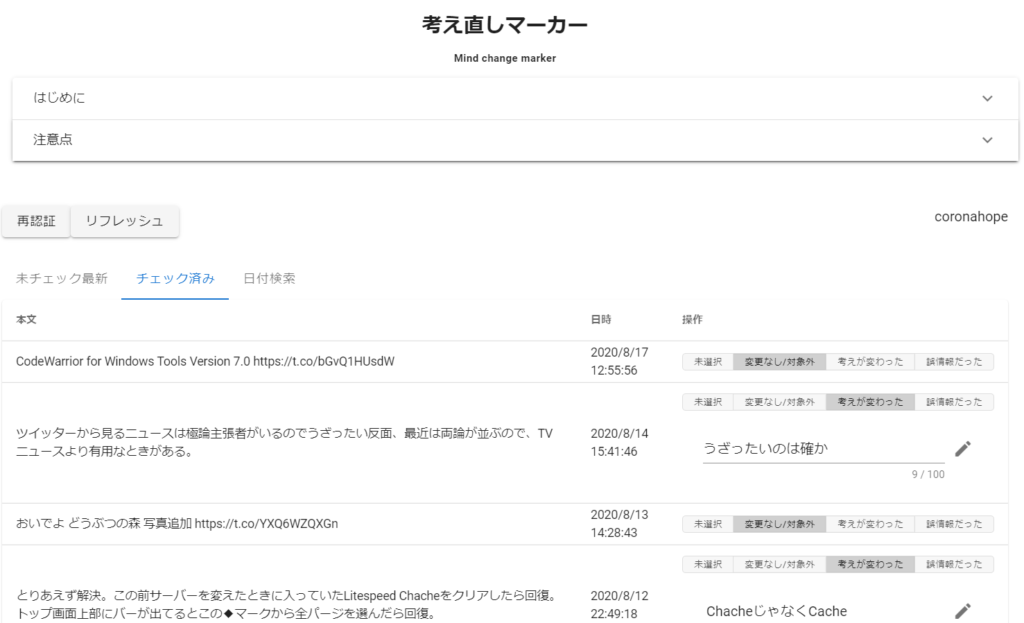Image resolution: width=1024 pixels, height=623 pixels.
Task: Set 2020/8/14 tweet to 変更なし/対象外
Action: click(780, 402)
